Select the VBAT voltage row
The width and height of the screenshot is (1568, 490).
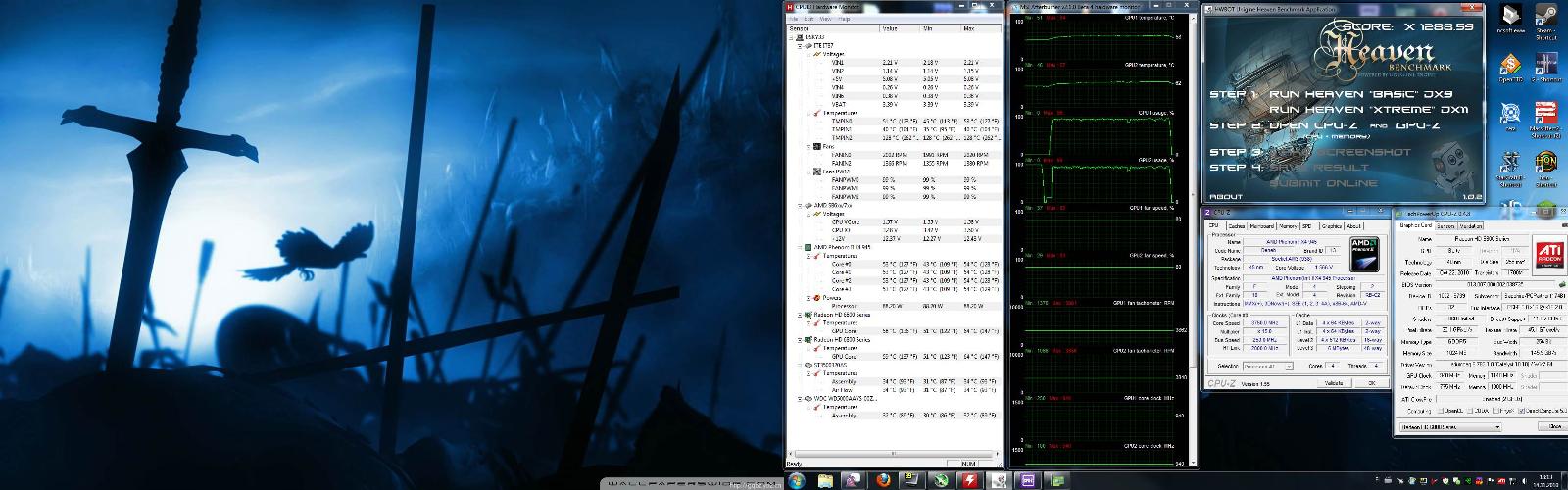click(894, 104)
